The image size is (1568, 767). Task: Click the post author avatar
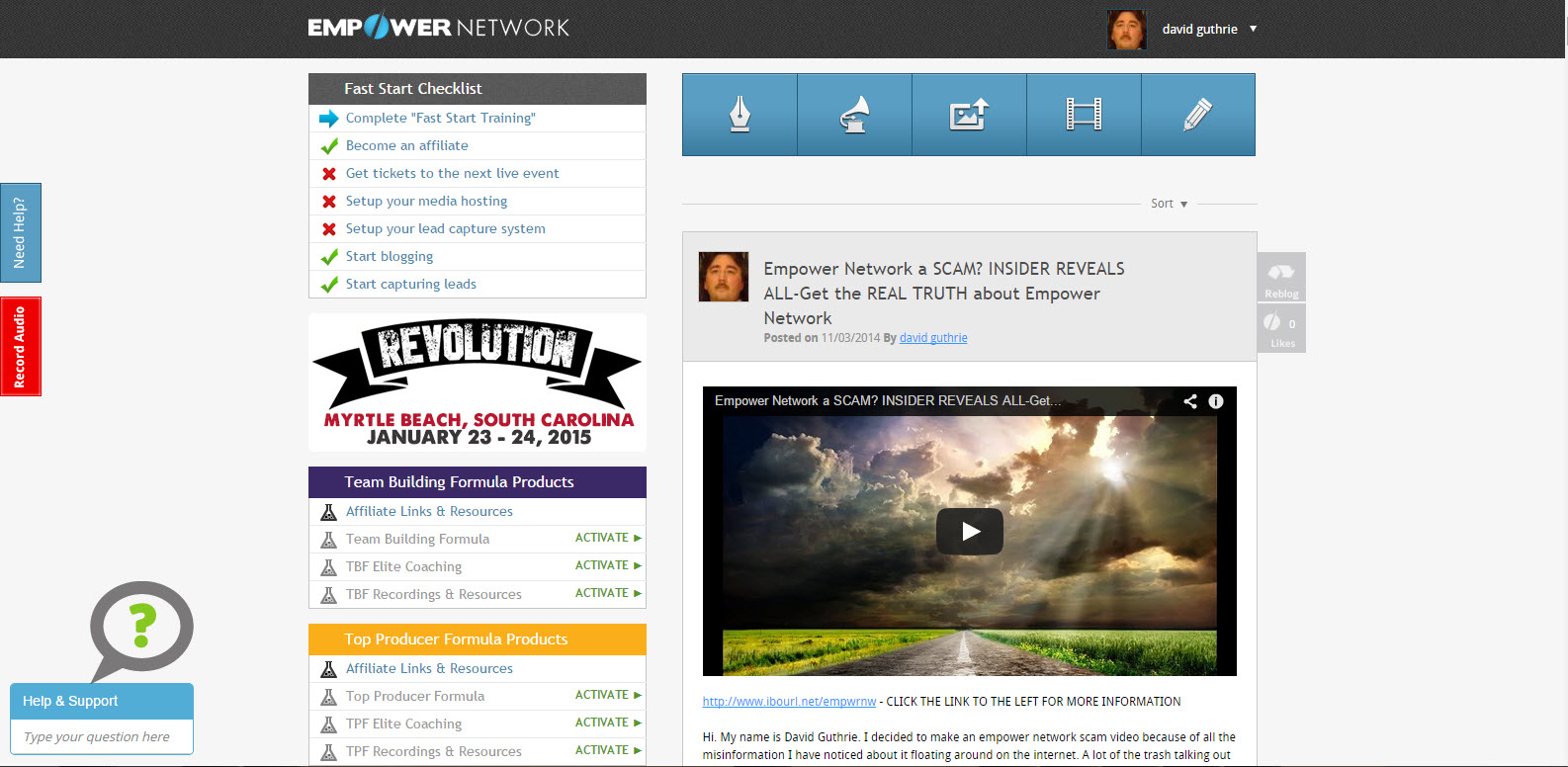(724, 277)
